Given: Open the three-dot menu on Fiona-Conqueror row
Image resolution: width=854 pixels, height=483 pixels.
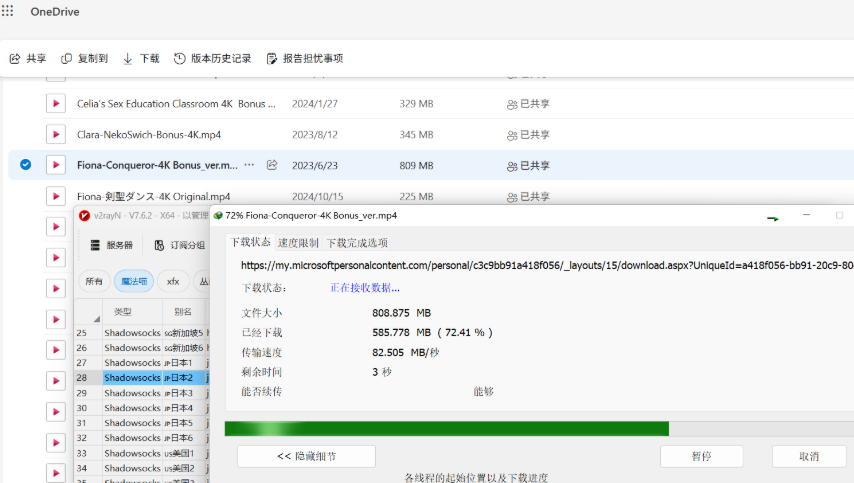Looking at the screenshot, I should click(x=249, y=165).
